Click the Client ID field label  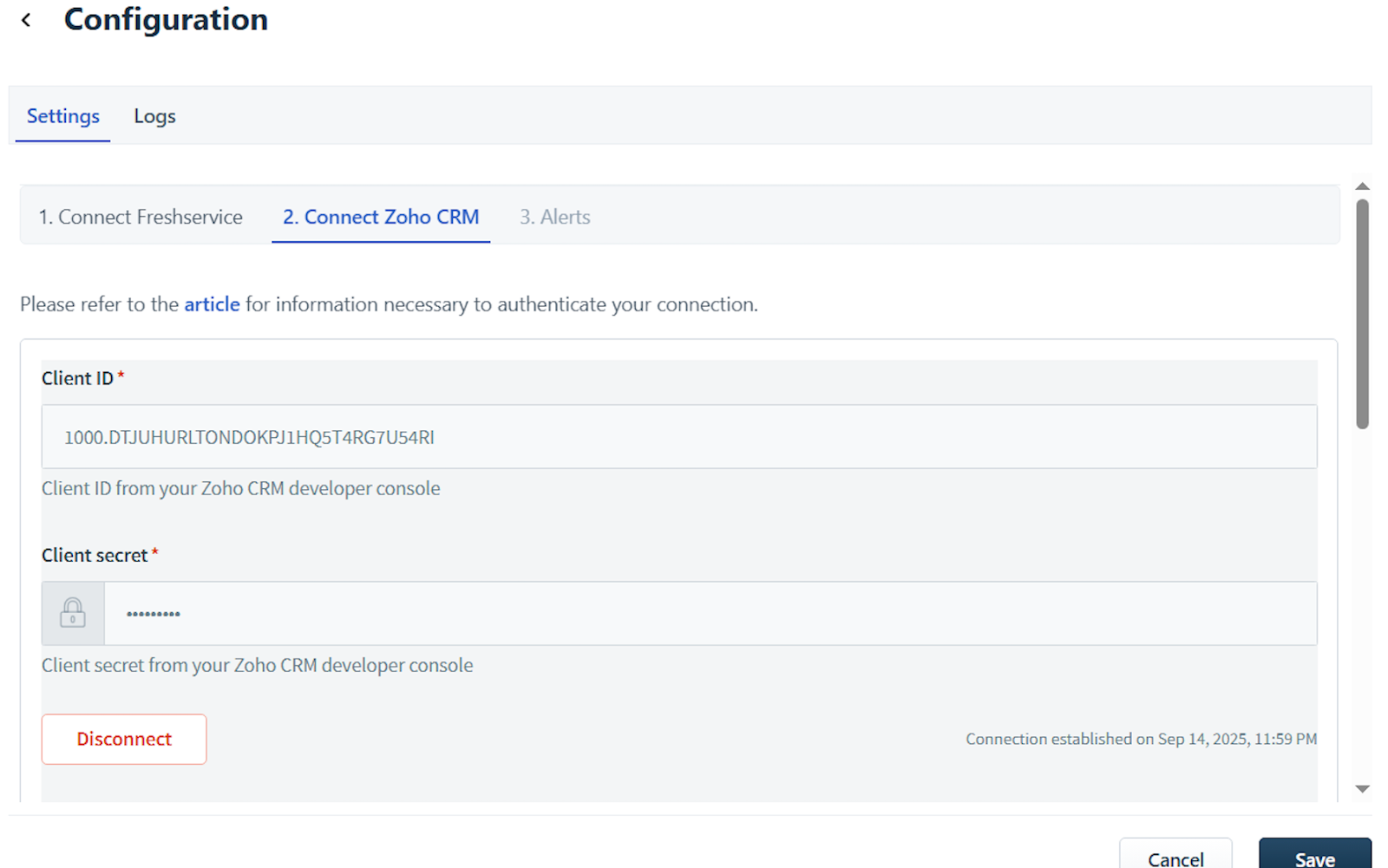click(x=78, y=378)
